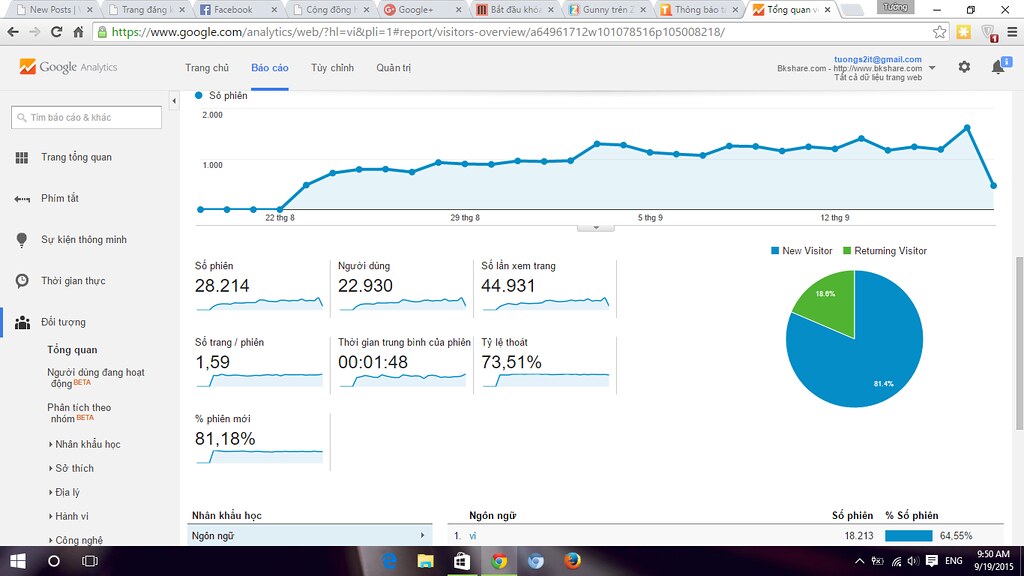Collapse the chart with the handle arrow

(x=596, y=228)
